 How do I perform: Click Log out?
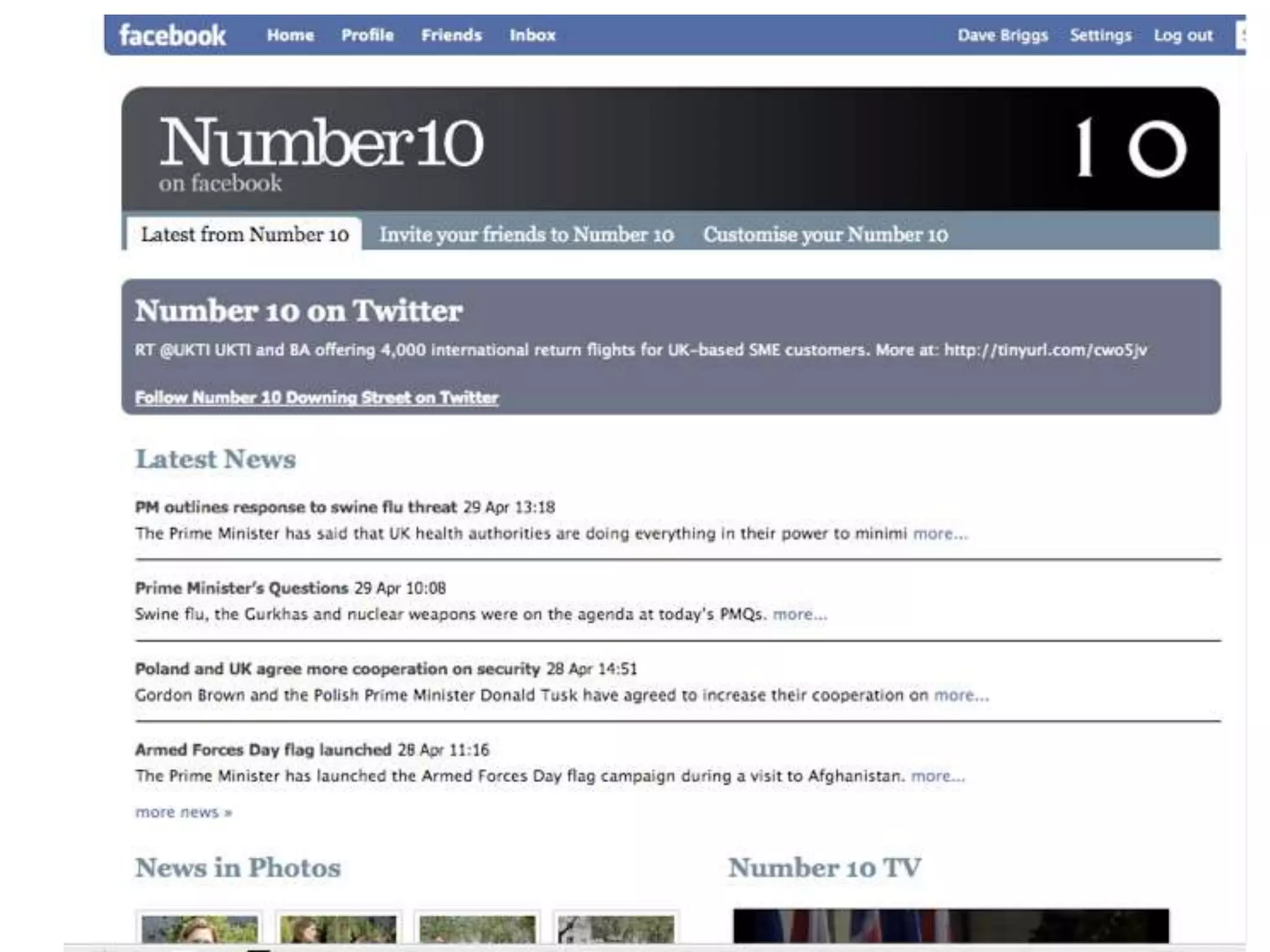tap(1183, 35)
